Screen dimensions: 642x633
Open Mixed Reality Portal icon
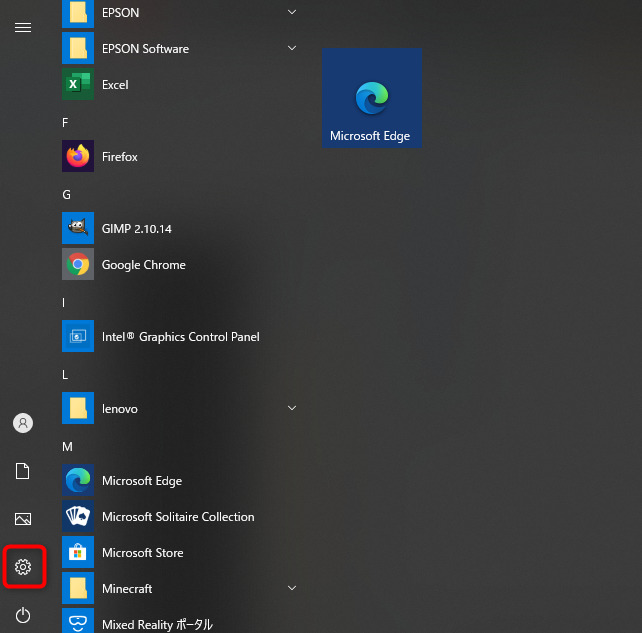click(x=78, y=621)
